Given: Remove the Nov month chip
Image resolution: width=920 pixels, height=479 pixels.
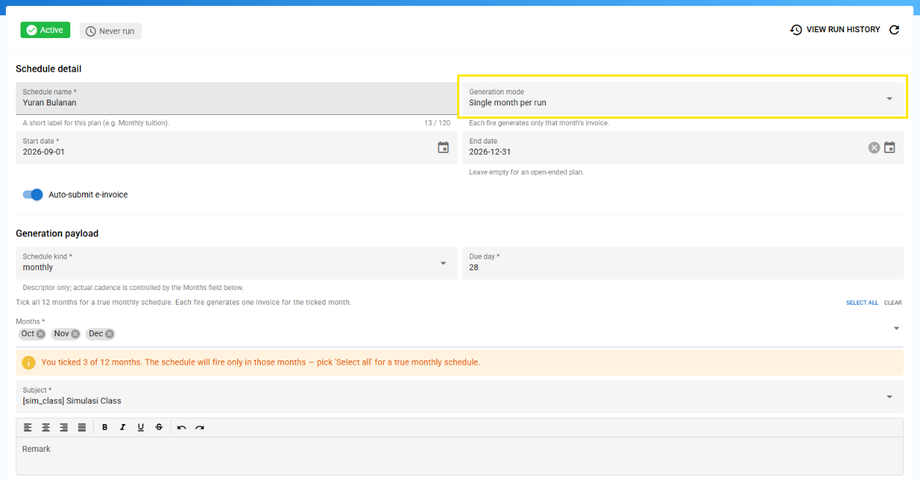Looking at the screenshot, I should [75, 334].
